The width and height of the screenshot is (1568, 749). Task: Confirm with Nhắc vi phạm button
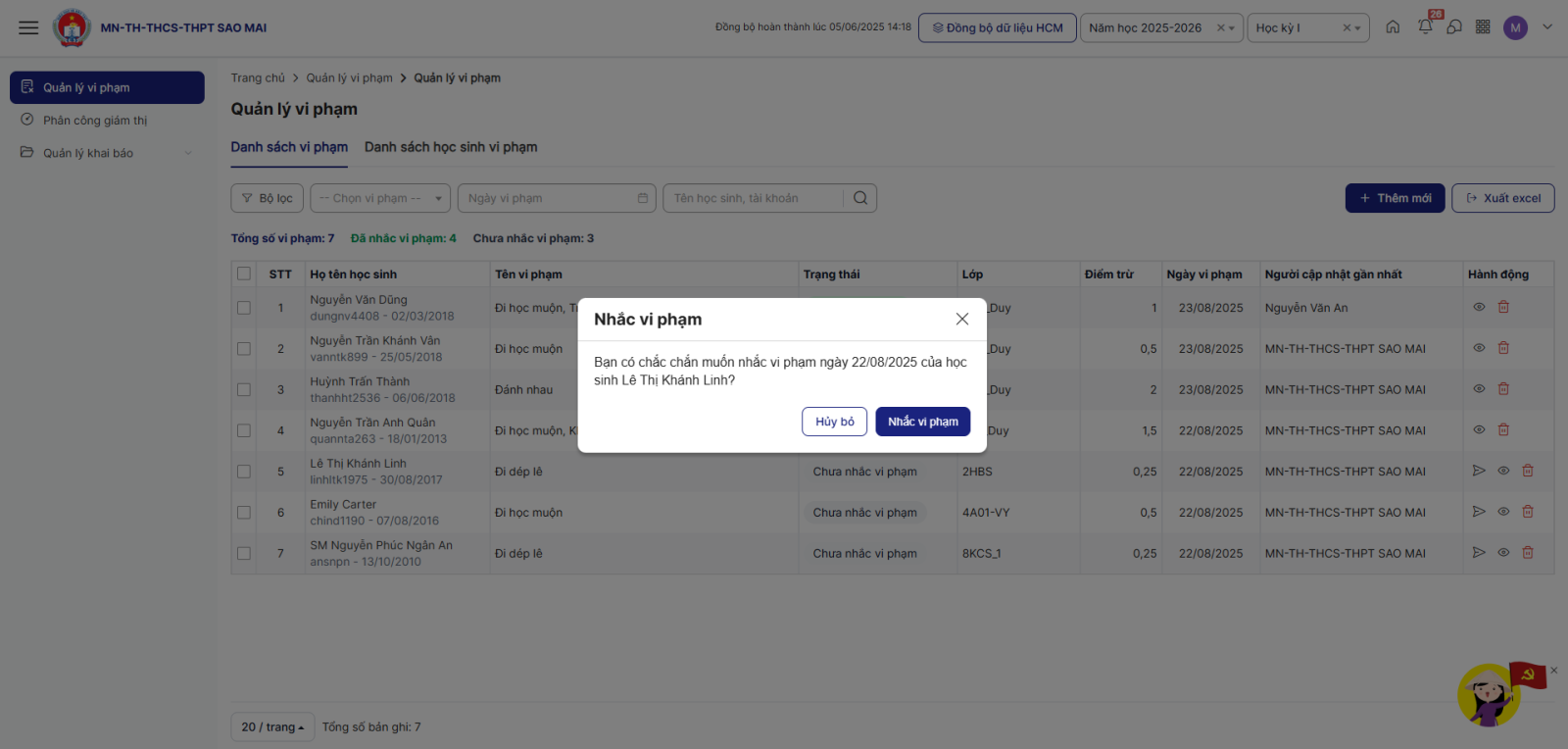pos(922,422)
